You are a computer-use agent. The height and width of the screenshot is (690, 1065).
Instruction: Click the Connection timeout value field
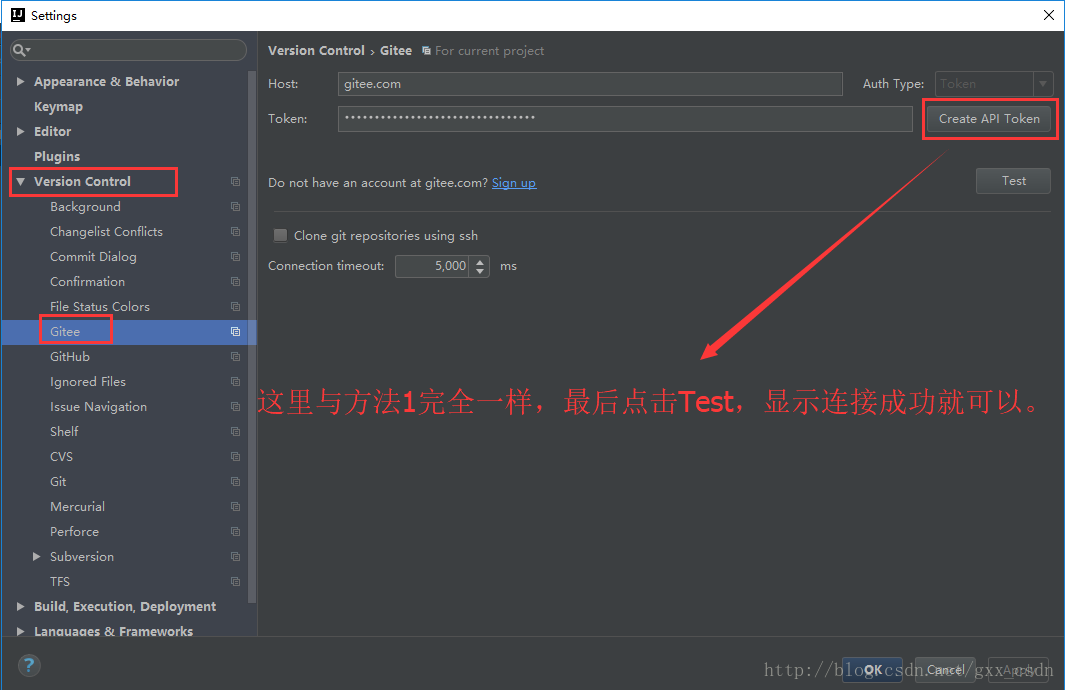coord(432,266)
